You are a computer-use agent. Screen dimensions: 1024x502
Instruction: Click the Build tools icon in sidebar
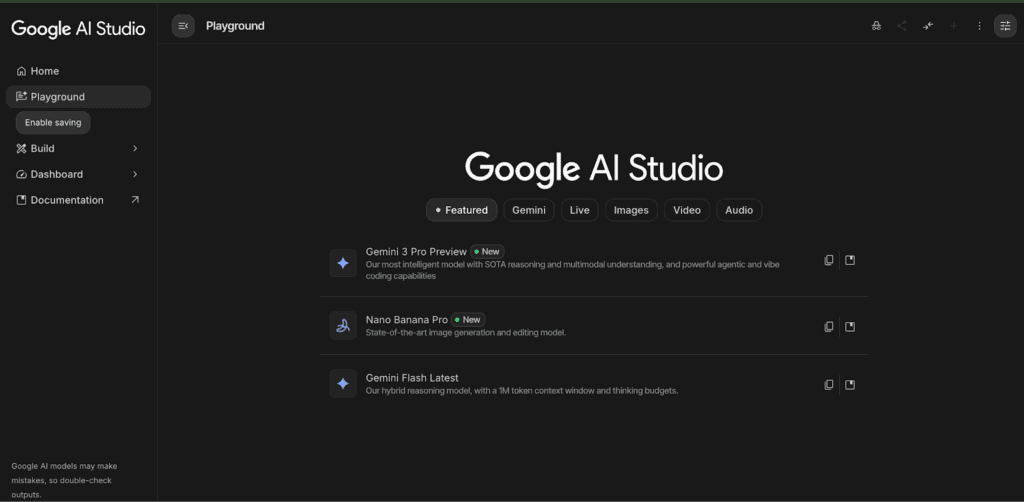click(21, 149)
